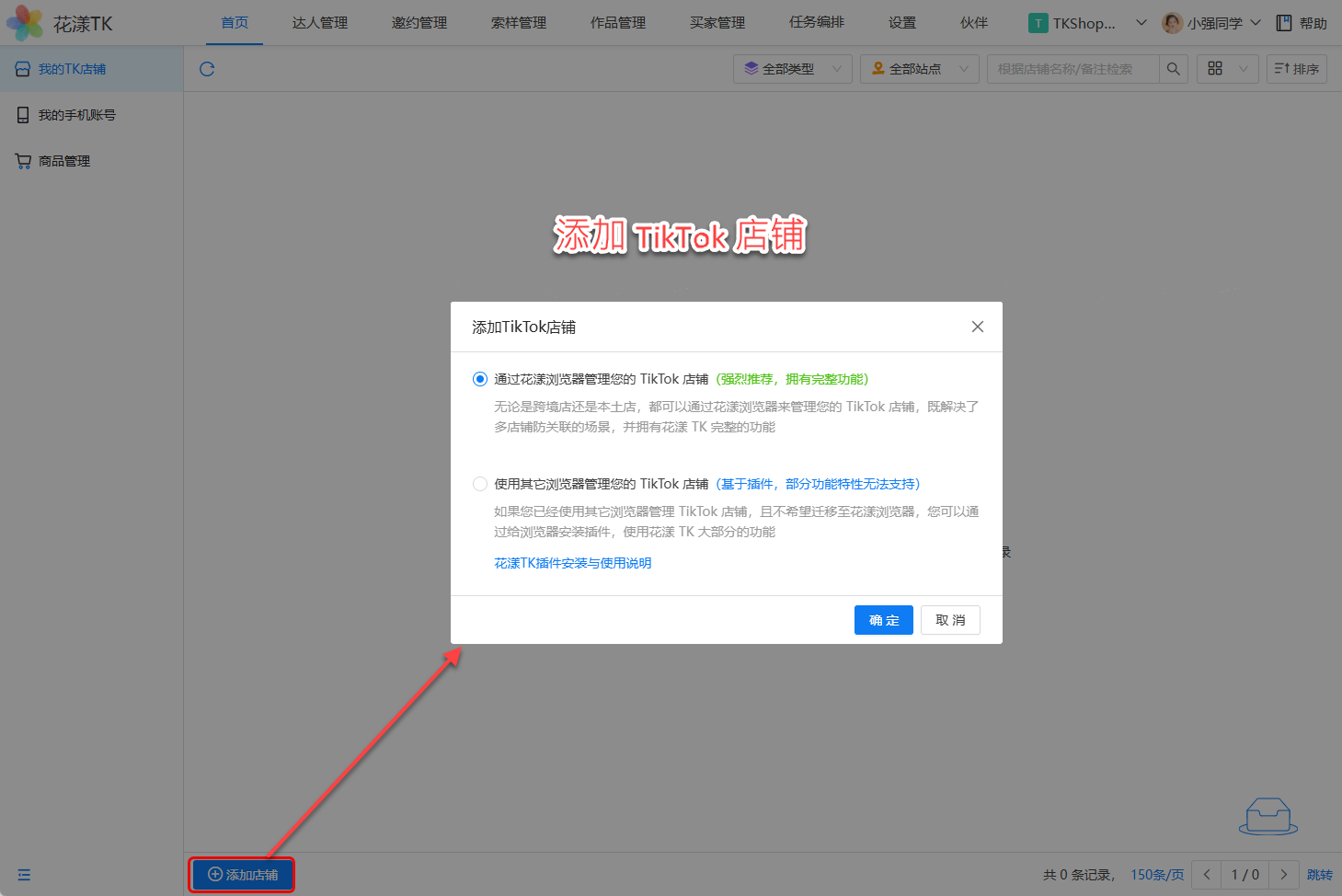This screenshot has width=1342, height=896.
Task: Click the 帮助 help book icon
Action: click(1284, 23)
